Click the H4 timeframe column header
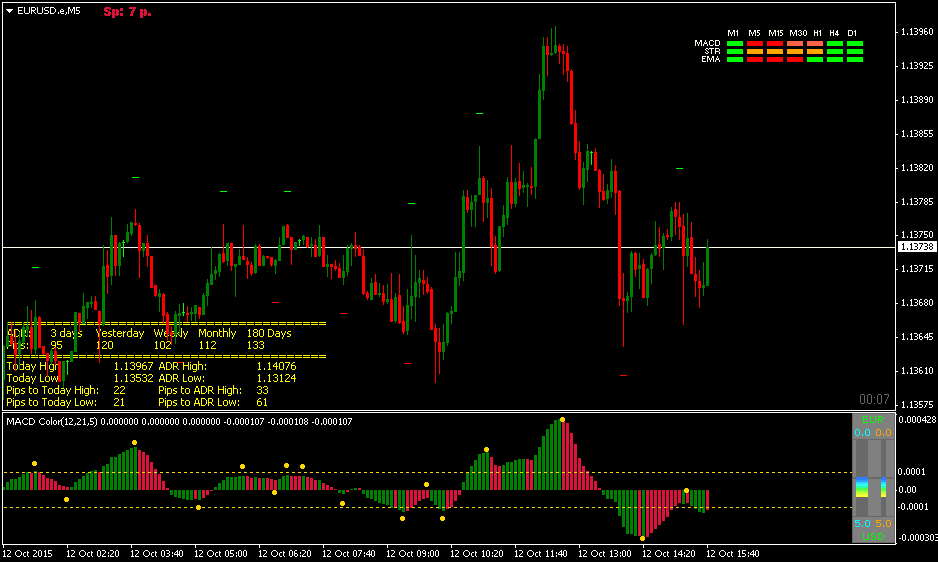938x562 pixels. tap(835, 33)
